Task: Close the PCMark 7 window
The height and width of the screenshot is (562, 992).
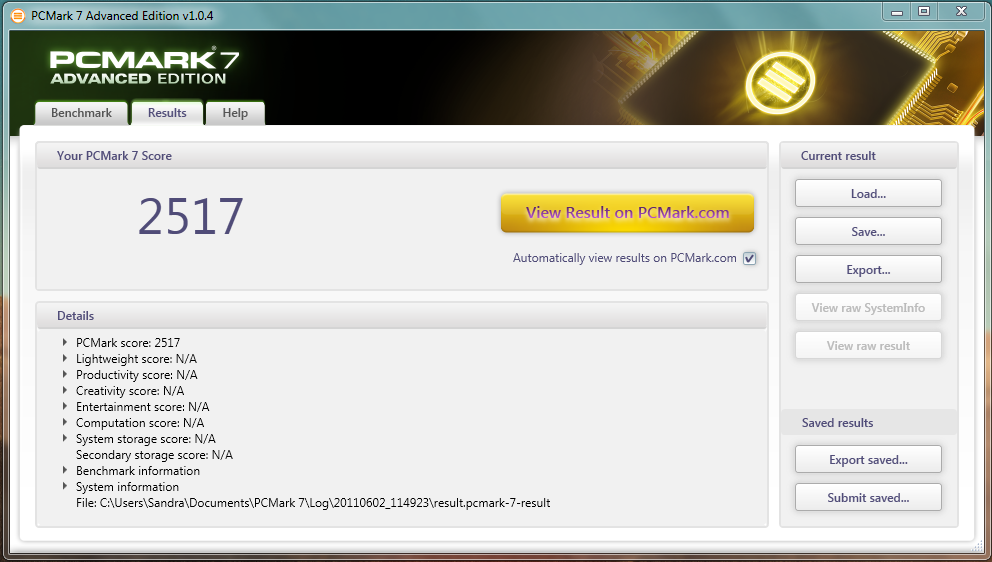Action: pyautogui.click(x=961, y=11)
